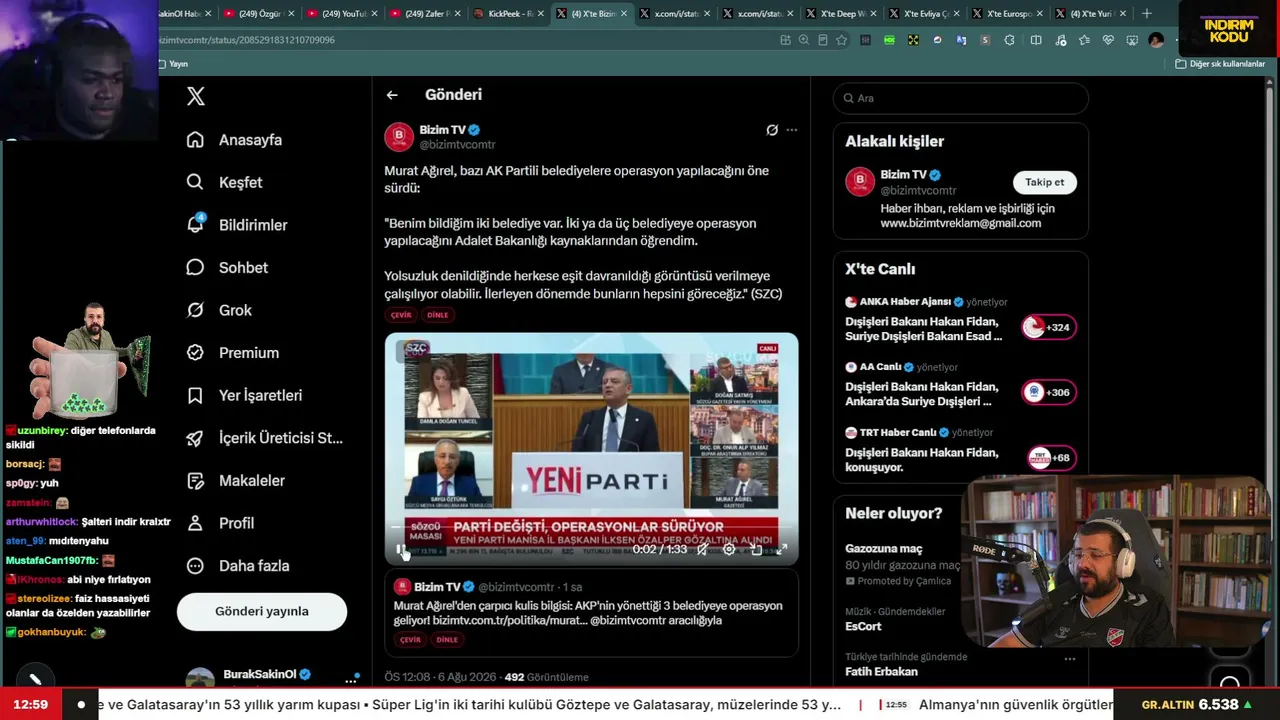The image size is (1280, 720).
Task: Close the active X'te Bizim tab
Action: (624, 14)
